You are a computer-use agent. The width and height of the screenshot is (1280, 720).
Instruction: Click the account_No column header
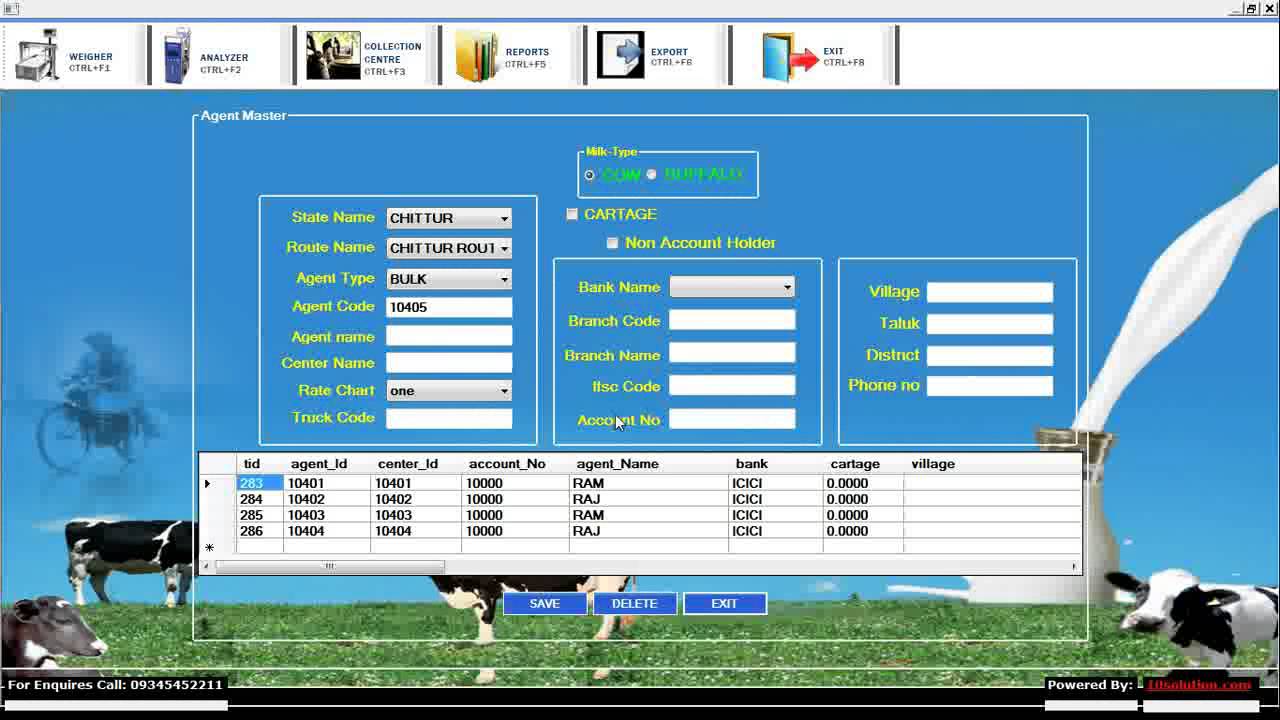point(507,464)
